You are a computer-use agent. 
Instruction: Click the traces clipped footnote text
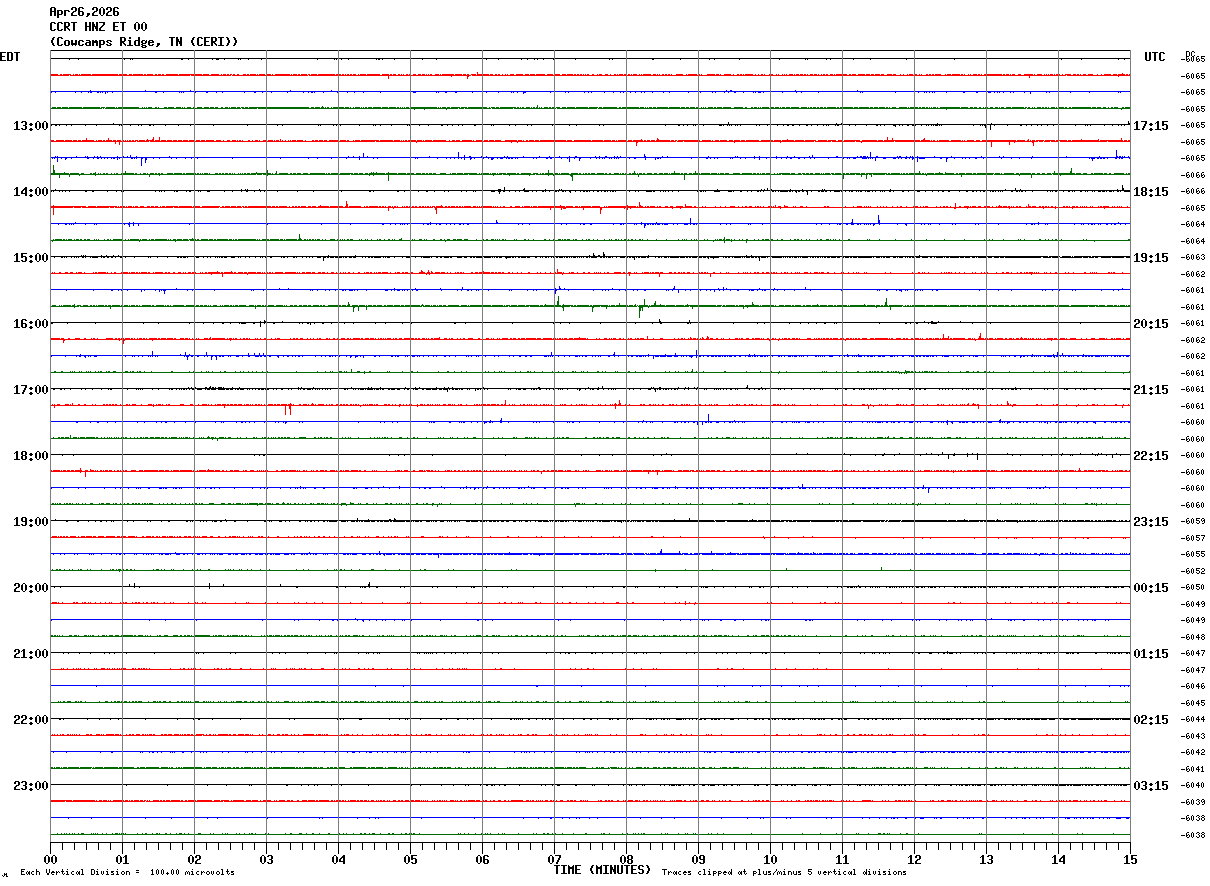click(784, 872)
